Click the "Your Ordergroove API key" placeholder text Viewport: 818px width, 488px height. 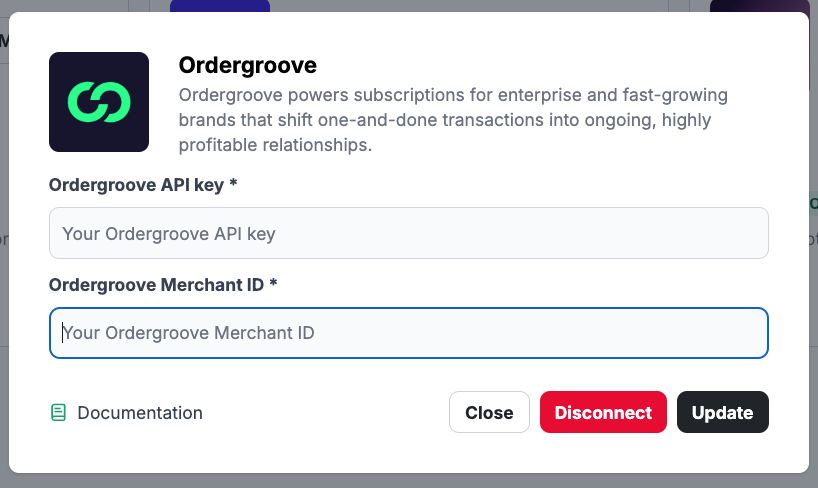pyautogui.click(x=169, y=234)
